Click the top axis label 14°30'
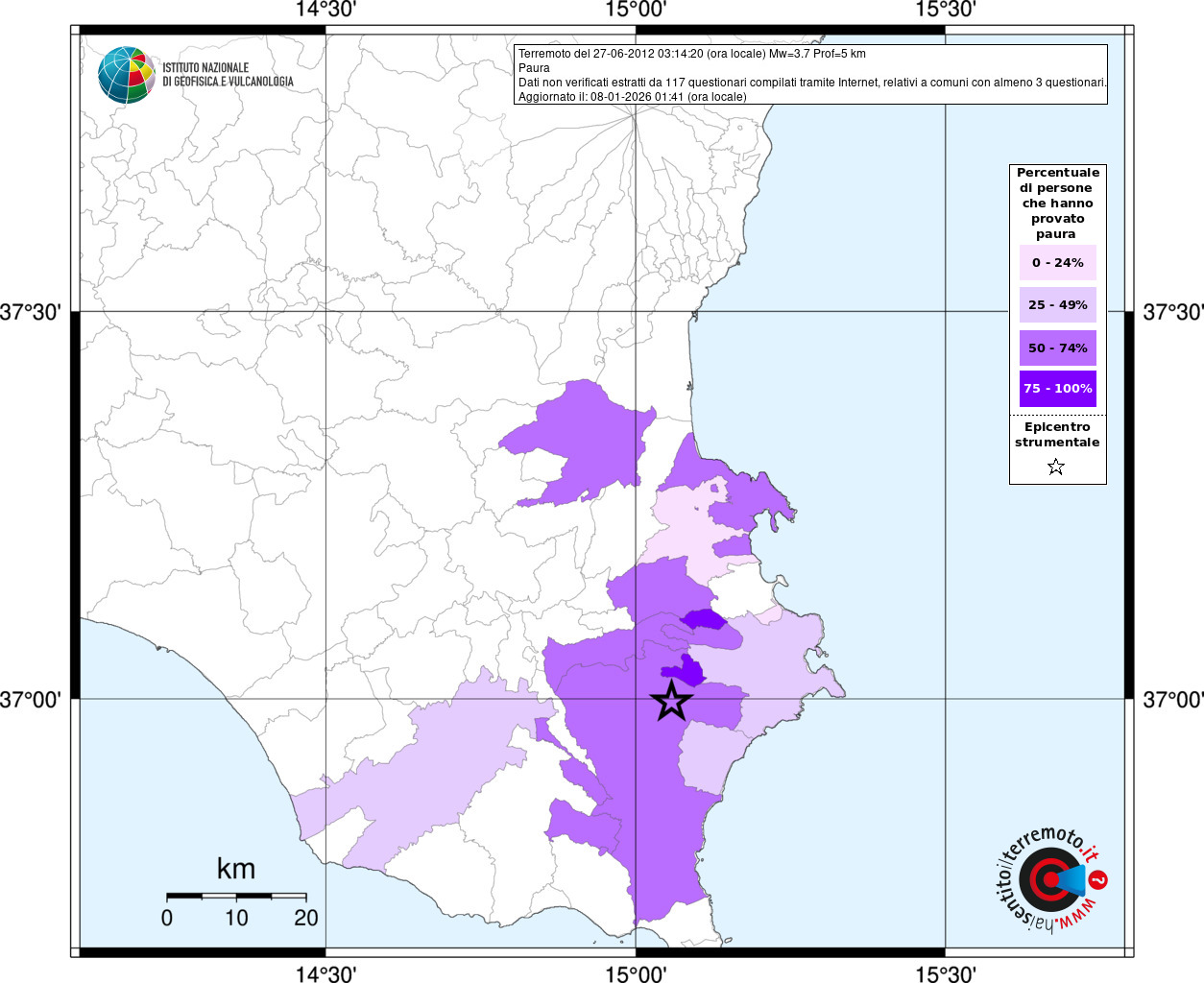This screenshot has height=983, width=1204. [x=325, y=10]
